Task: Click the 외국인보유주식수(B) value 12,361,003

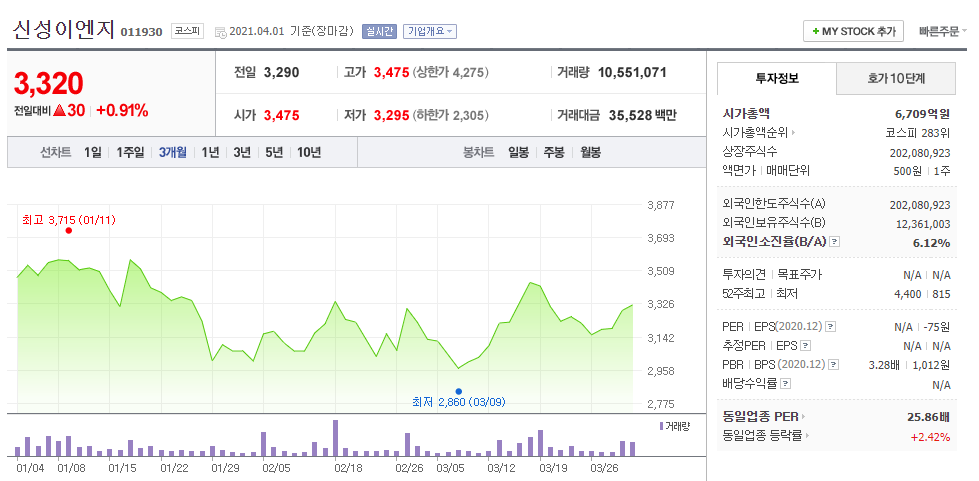Action: [x=922, y=223]
